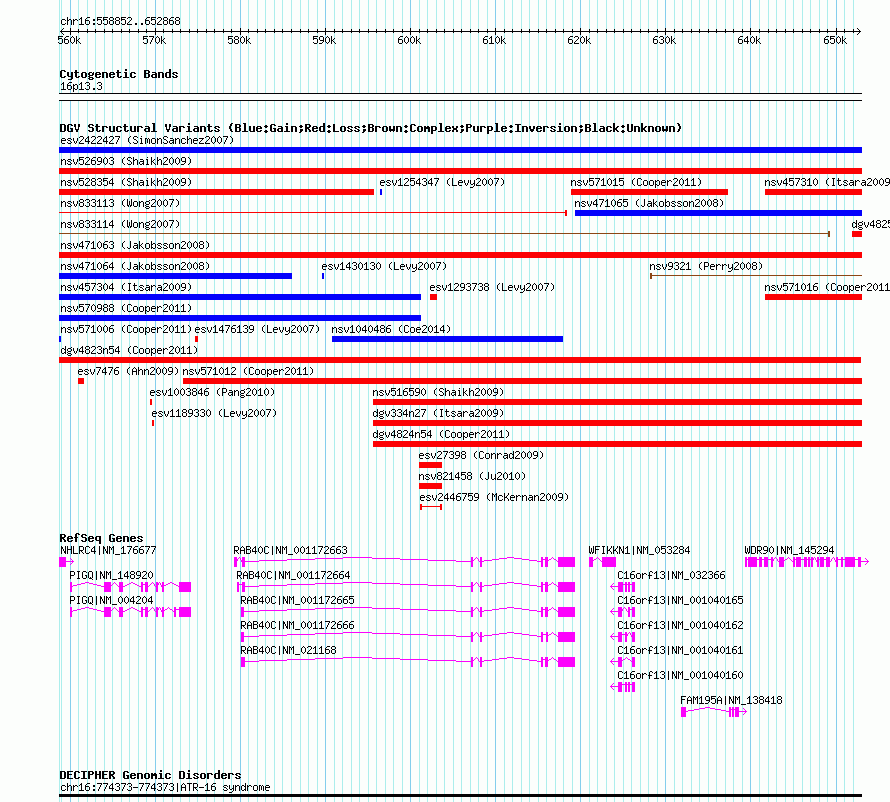Click the 640k mark on the ruler
890x802 pixels.
749,40
